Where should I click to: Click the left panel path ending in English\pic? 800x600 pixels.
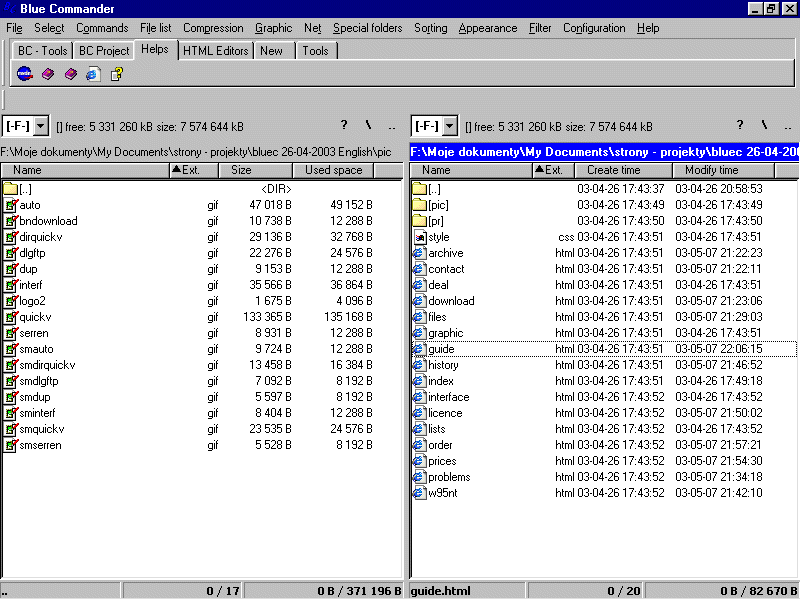(x=196, y=152)
